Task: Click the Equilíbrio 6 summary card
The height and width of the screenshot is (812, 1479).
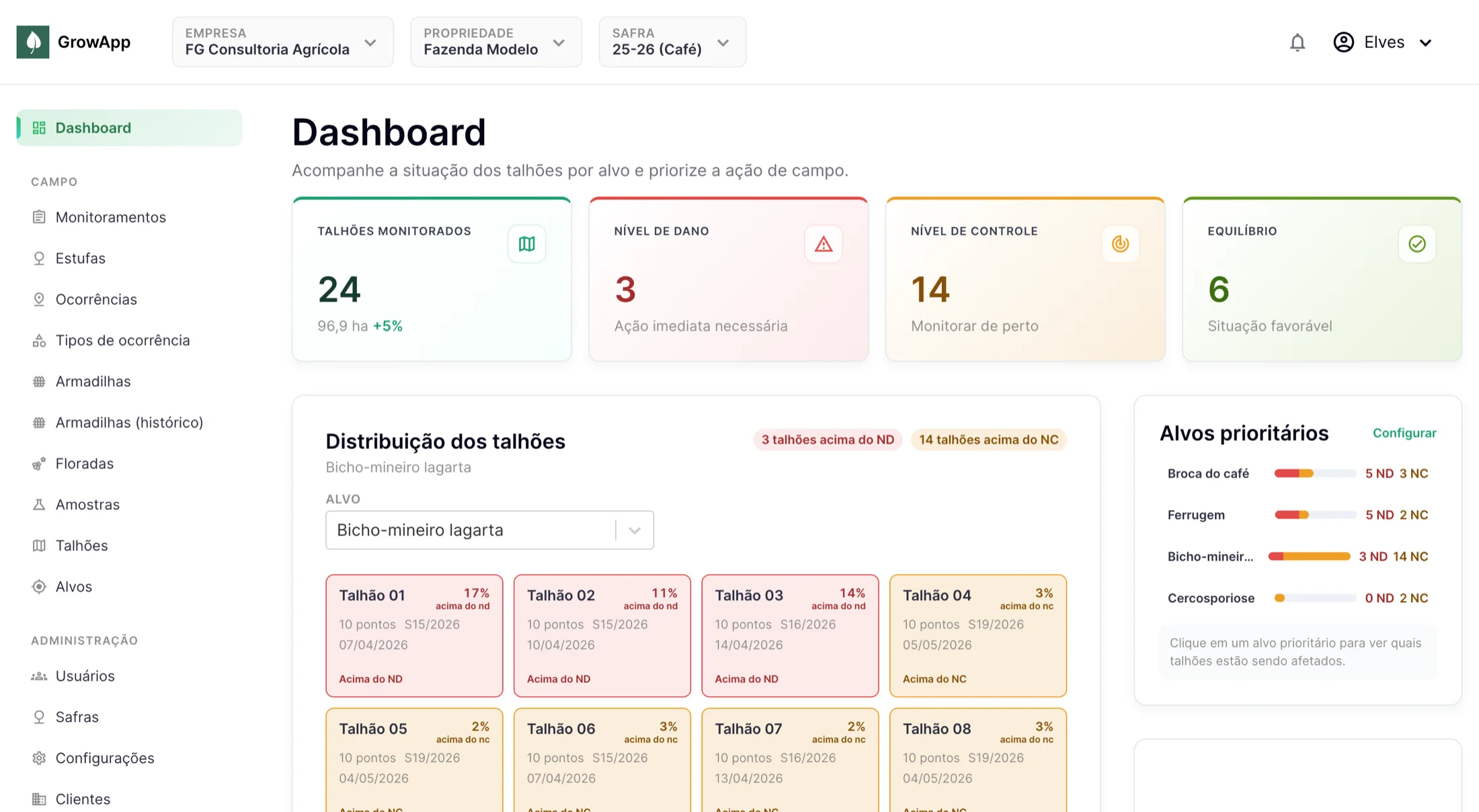Action: [x=1322, y=279]
